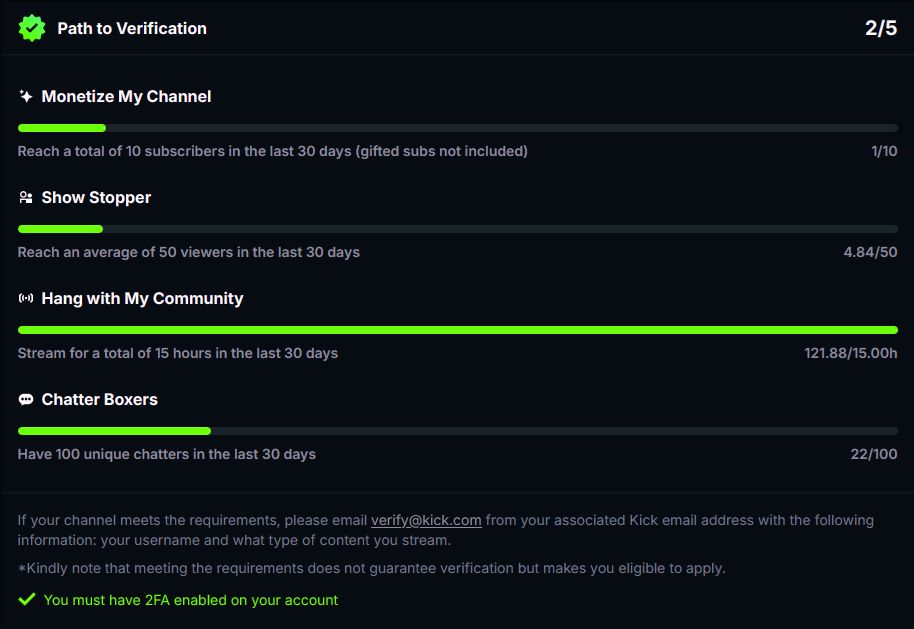Screen dimensions: 914x629
Task: Click the chat bubble icon beside Chatter Boxers
Action: point(26,400)
